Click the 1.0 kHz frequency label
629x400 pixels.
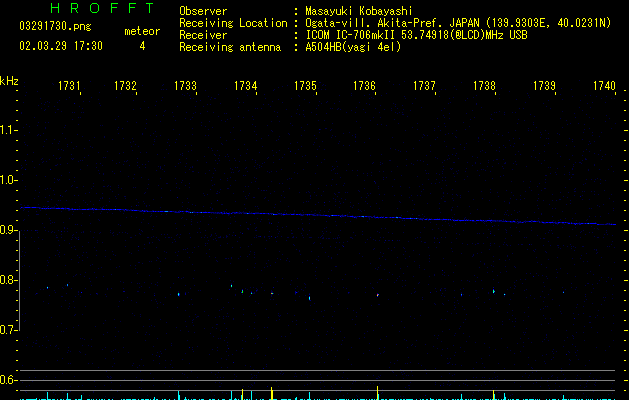pyautogui.click(x=8, y=180)
